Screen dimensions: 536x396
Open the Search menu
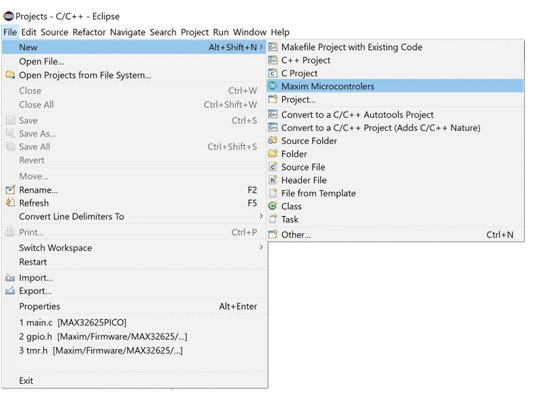tap(163, 32)
